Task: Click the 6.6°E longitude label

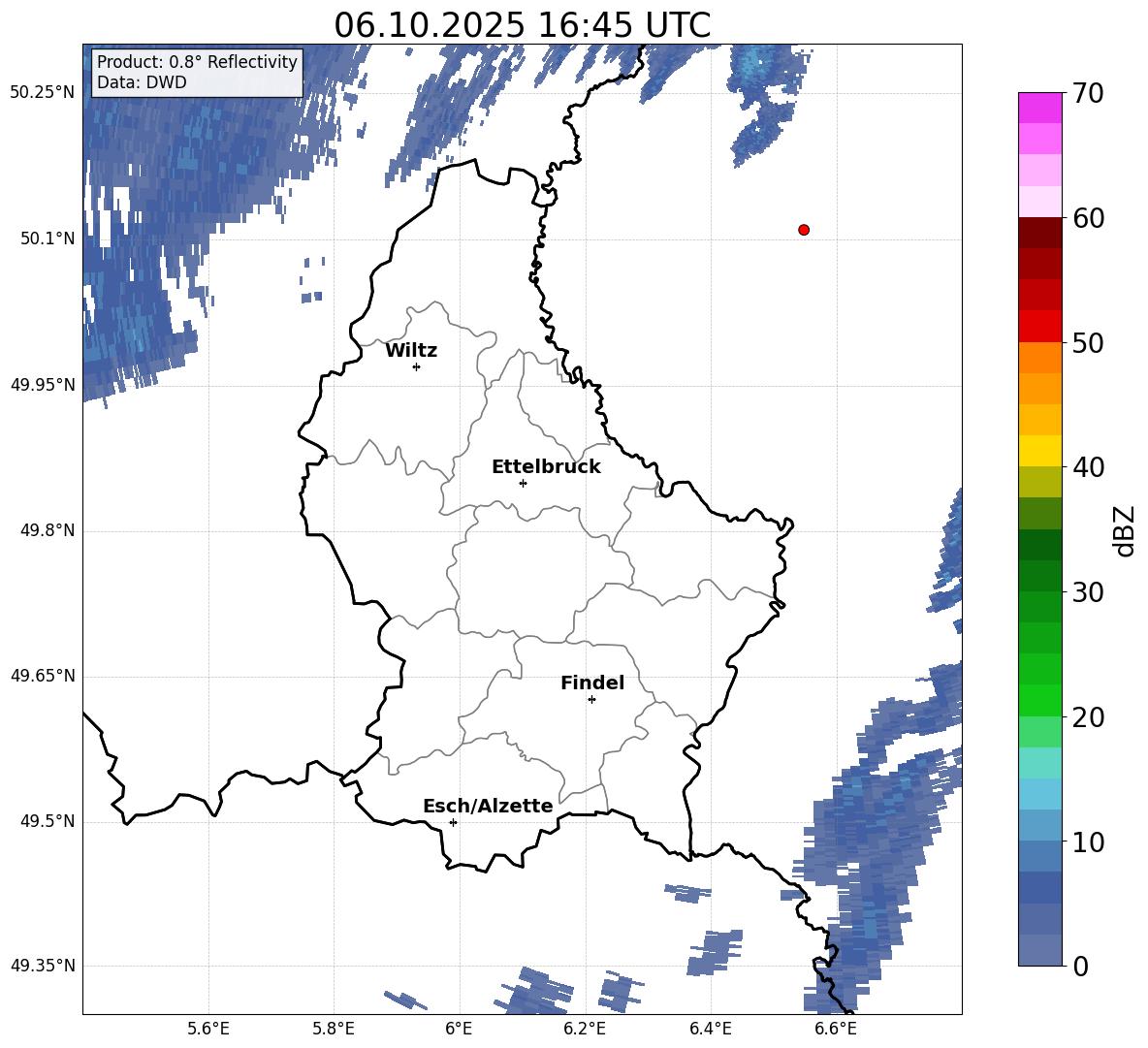Action: pyautogui.click(x=836, y=1029)
